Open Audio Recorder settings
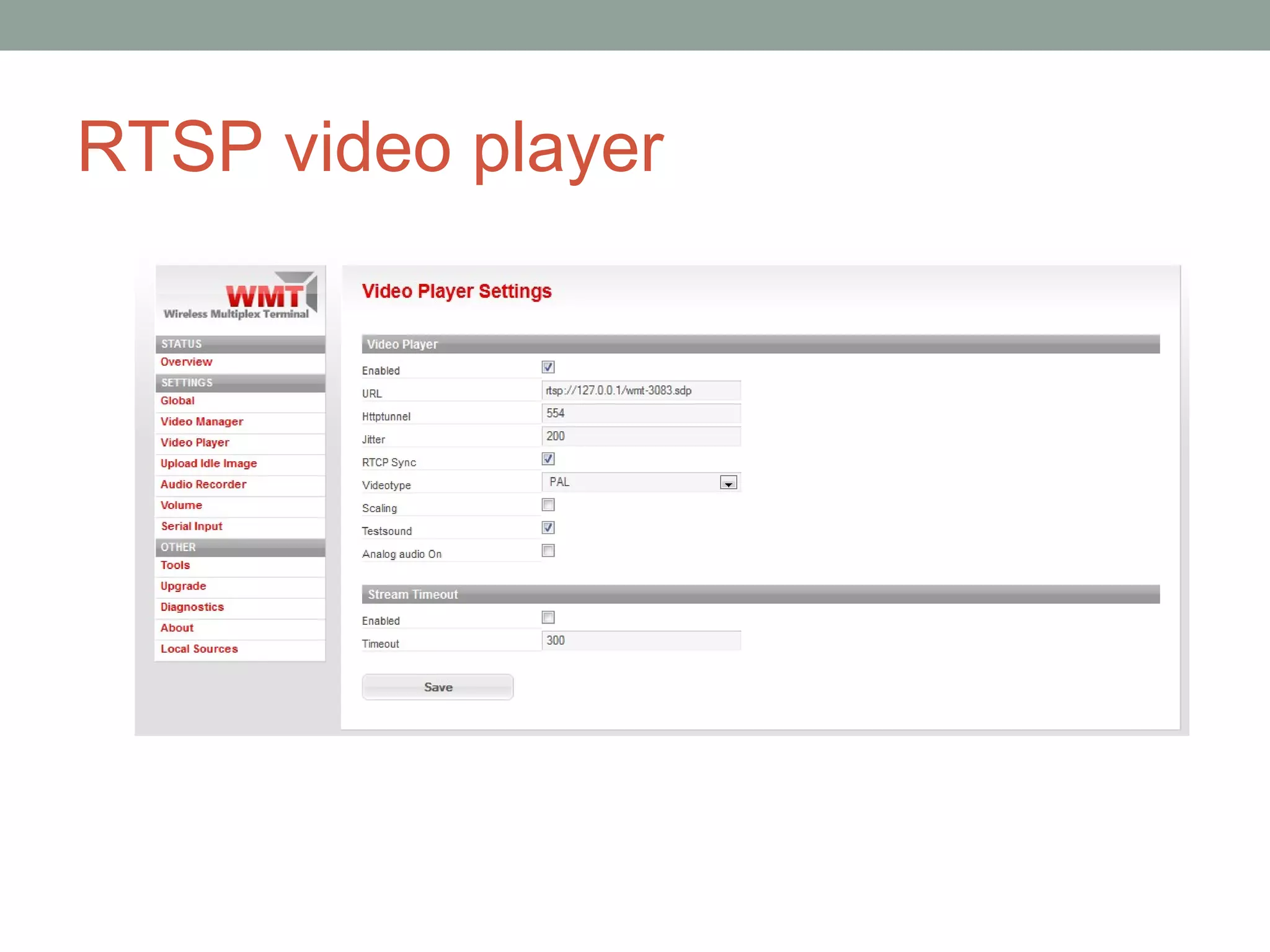The width and height of the screenshot is (1270, 952). pyautogui.click(x=203, y=485)
